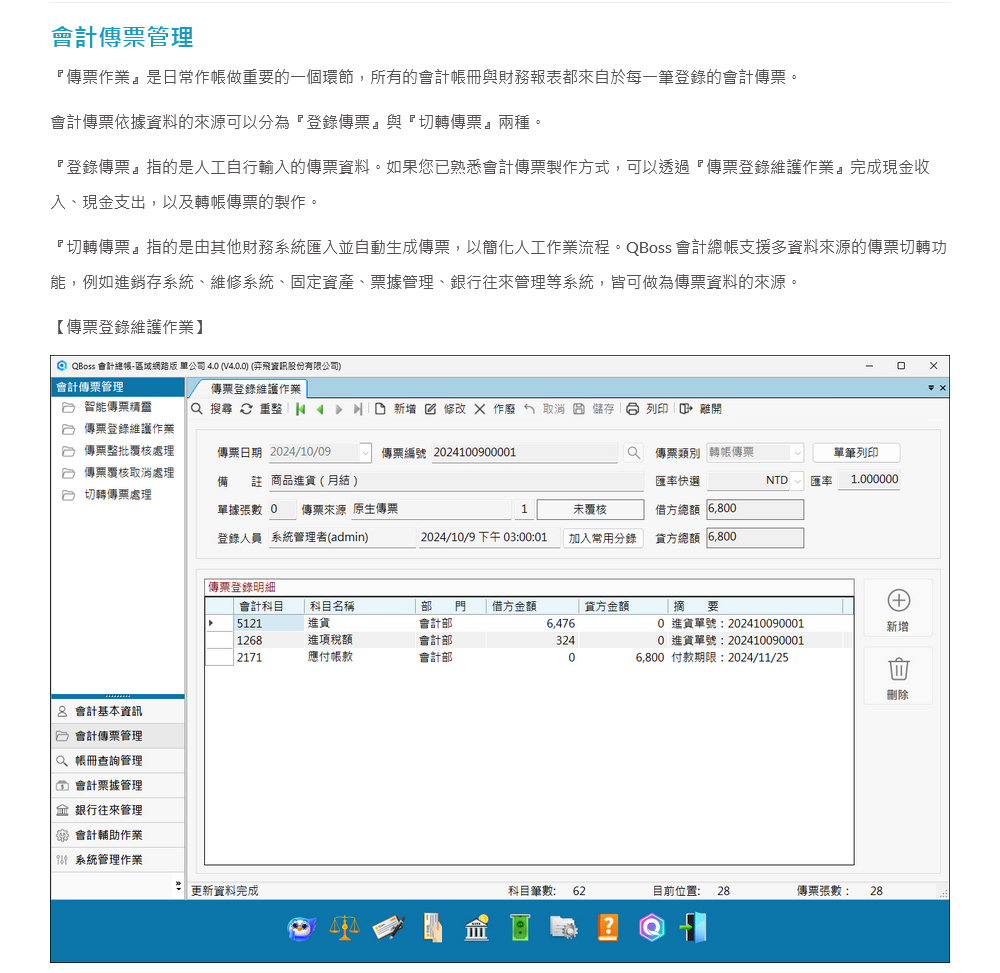
Task: Delete detail row with trash icon
Action: (898, 677)
